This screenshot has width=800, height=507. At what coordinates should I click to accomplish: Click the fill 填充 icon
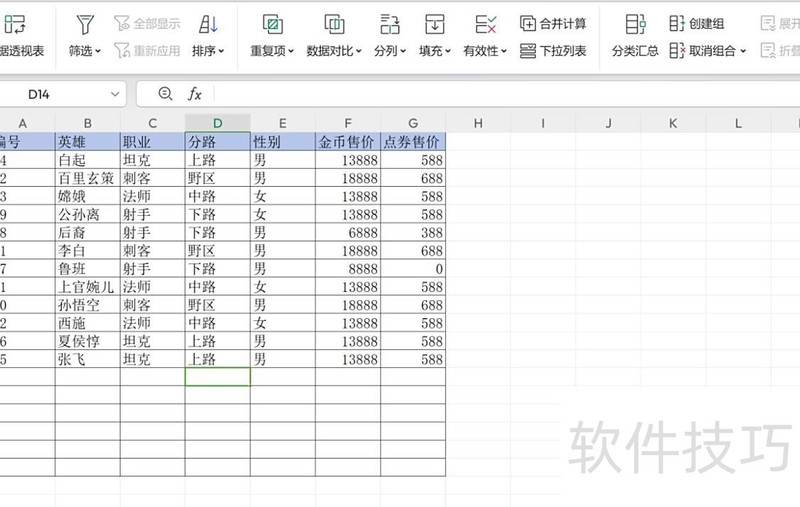point(435,24)
